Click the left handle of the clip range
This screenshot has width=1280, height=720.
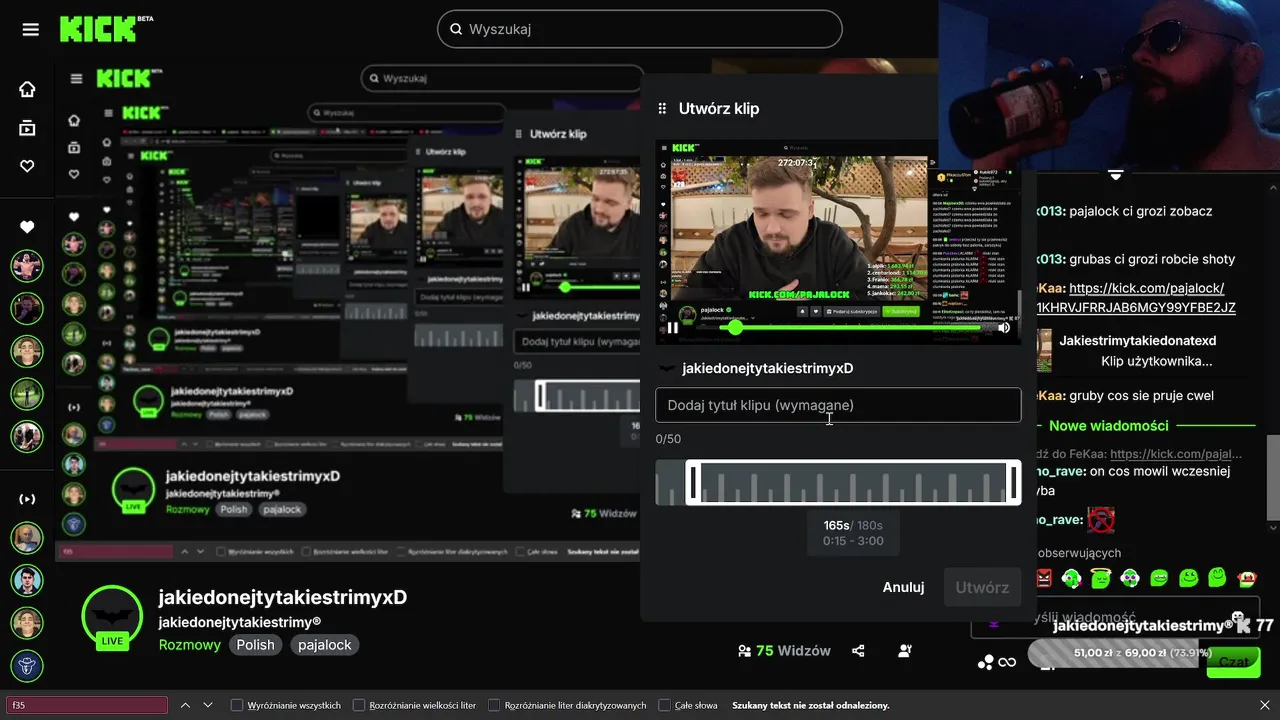point(694,482)
